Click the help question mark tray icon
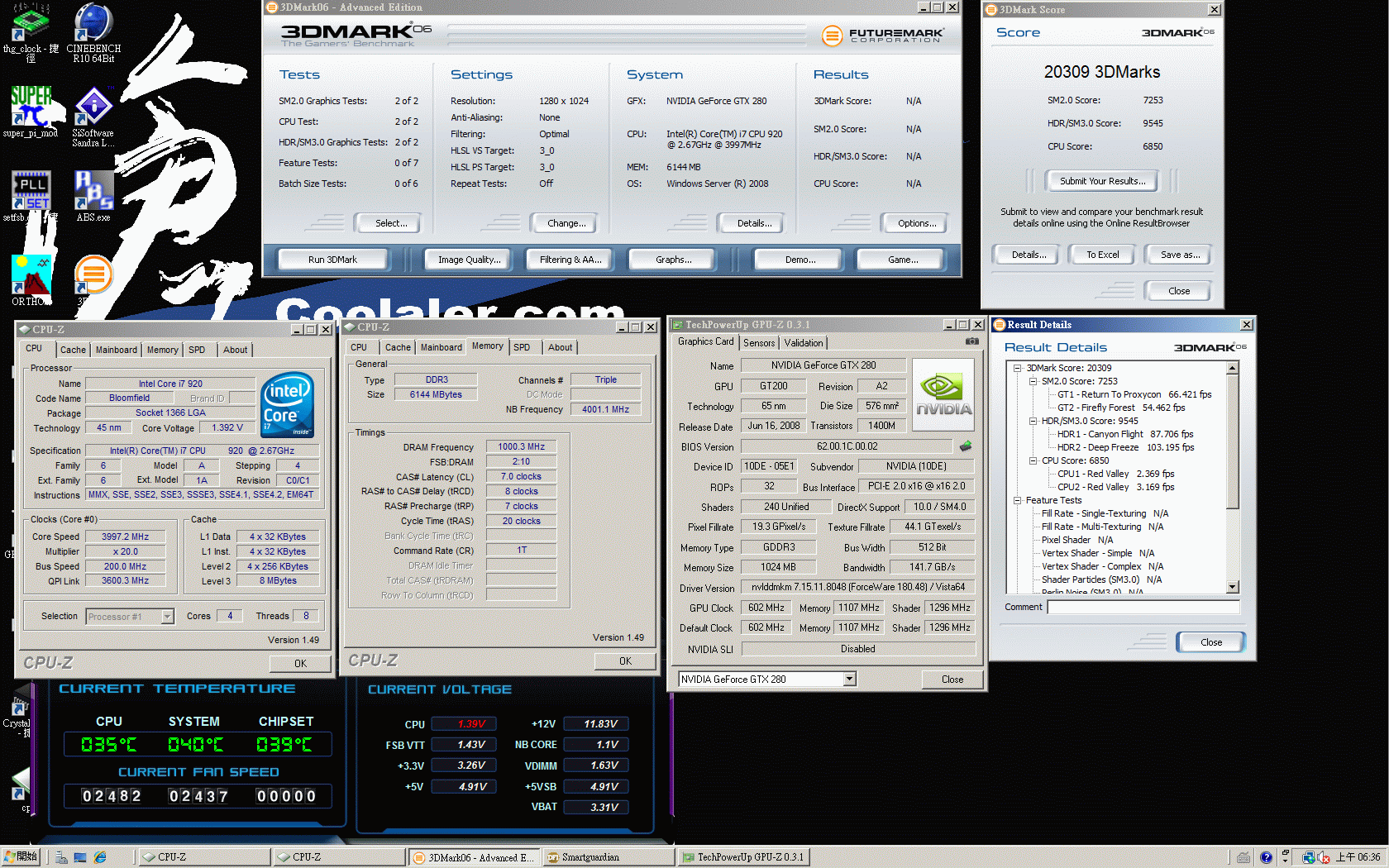The height and width of the screenshot is (868, 1389). tap(1266, 857)
